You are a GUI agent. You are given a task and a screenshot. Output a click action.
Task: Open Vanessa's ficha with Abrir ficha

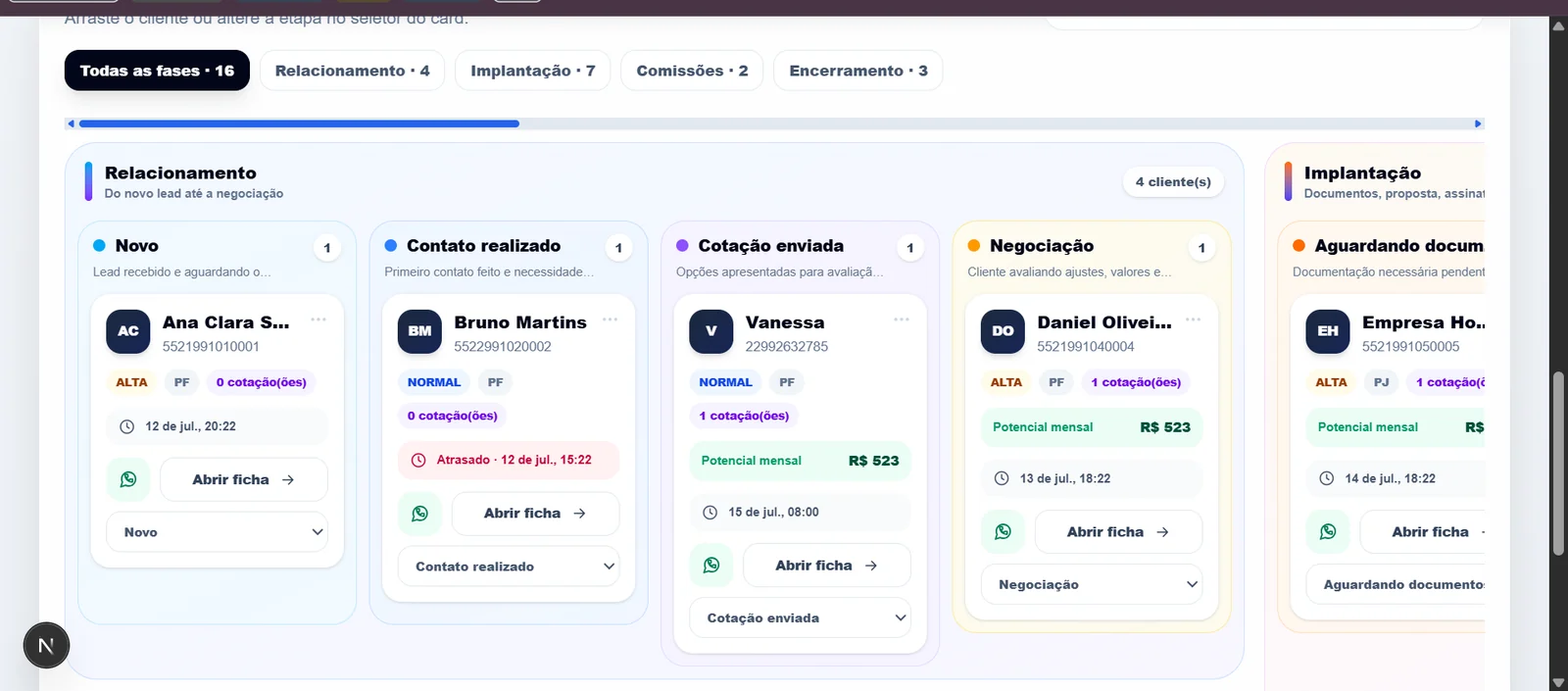tap(827, 566)
